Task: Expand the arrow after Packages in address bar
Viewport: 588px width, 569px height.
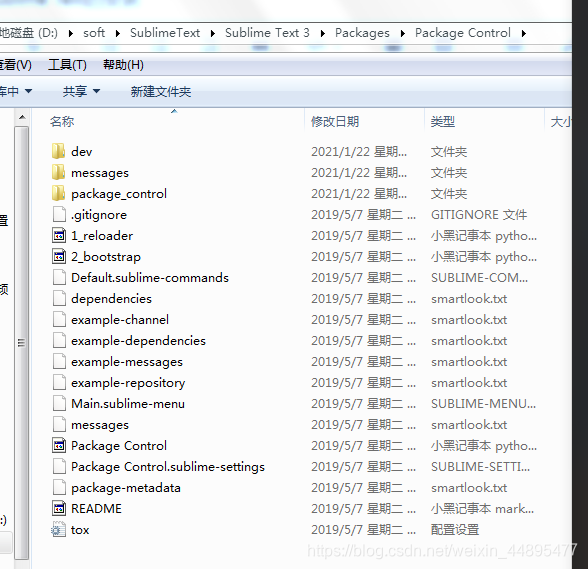Action: (403, 33)
